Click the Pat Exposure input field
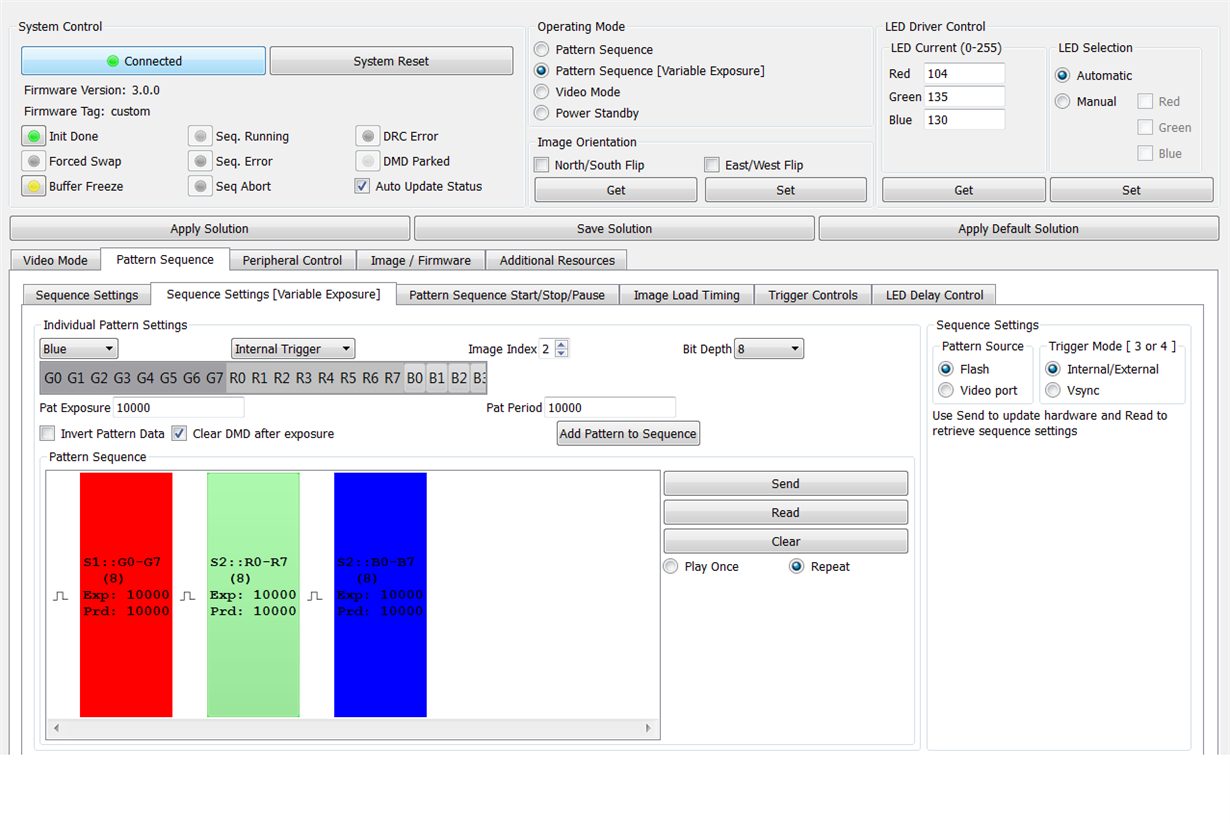The image size is (1230, 824). tap(178, 408)
